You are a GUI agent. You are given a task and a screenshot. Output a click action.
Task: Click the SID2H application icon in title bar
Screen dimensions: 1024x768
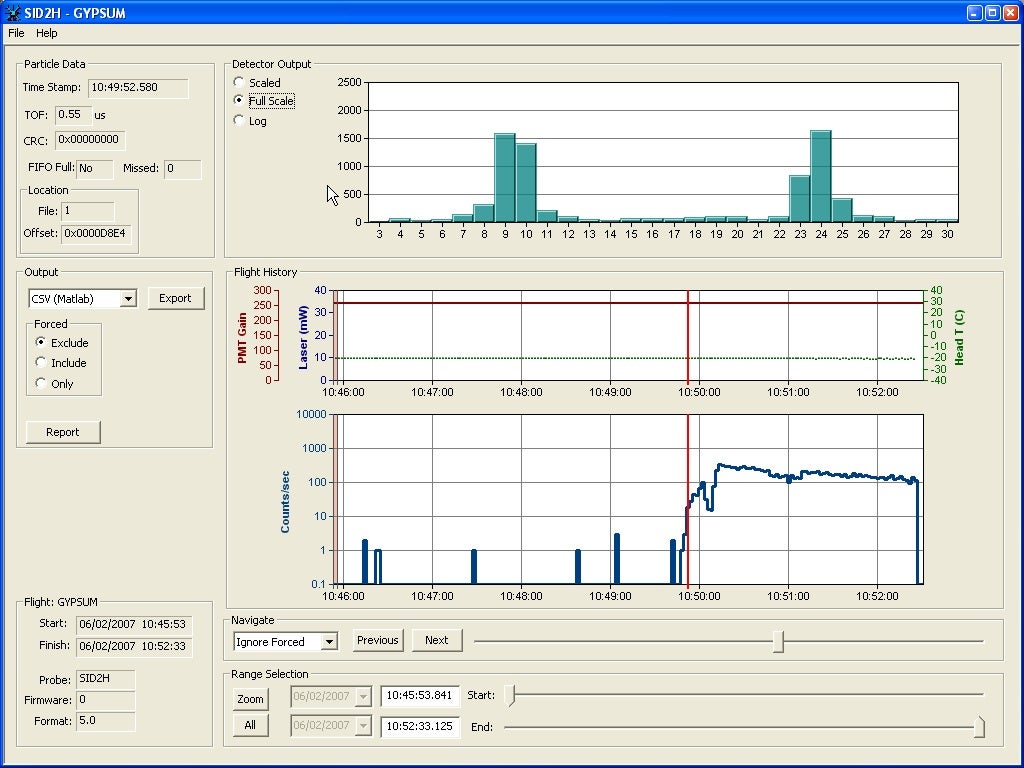coord(12,13)
